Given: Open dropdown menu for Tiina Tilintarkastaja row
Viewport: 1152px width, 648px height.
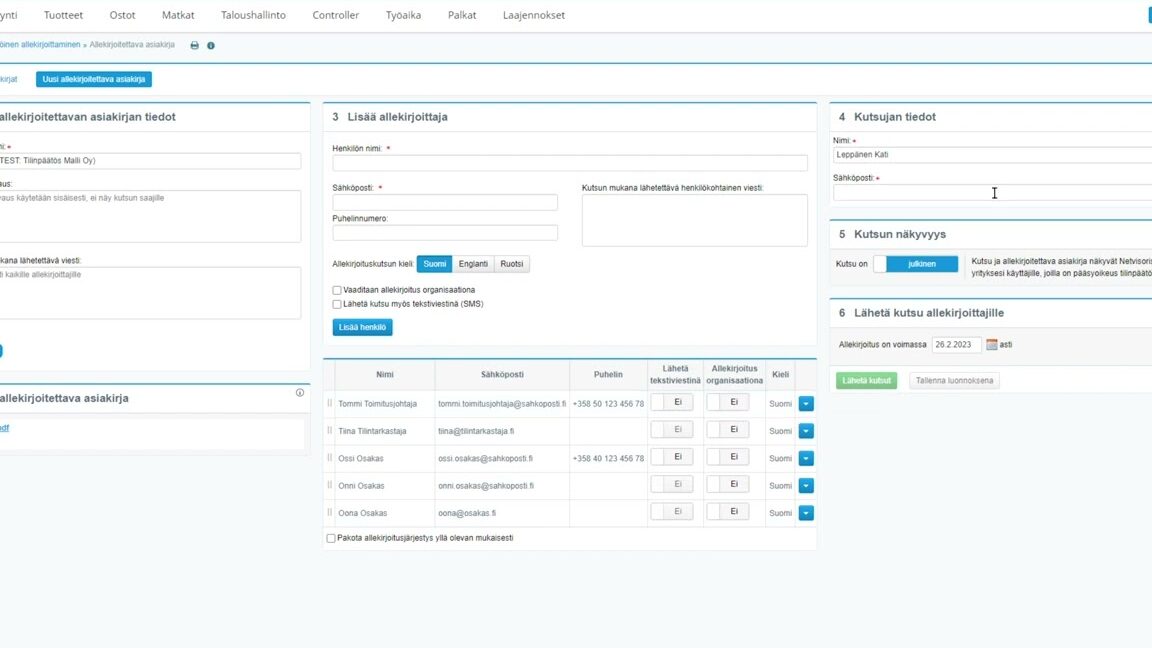Looking at the screenshot, I should pos(806,431).
